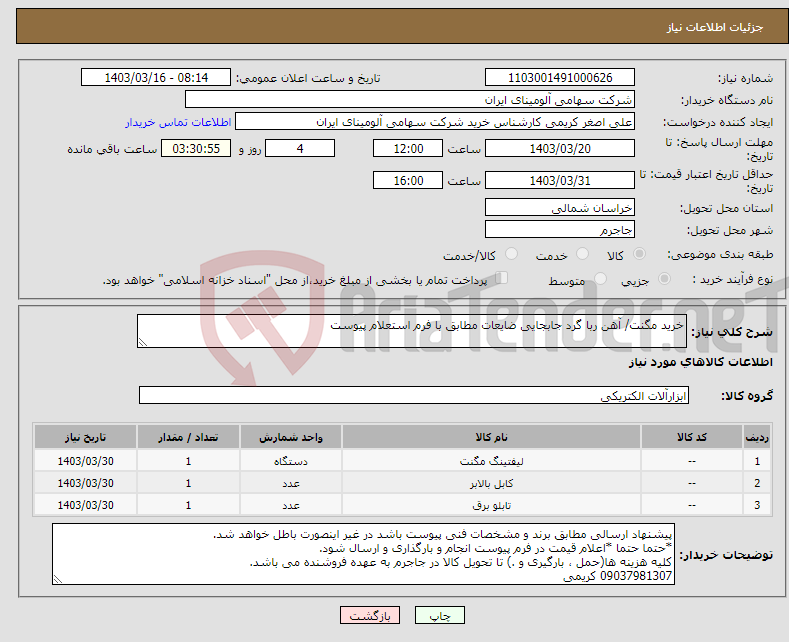Select the کالا/خدمت radio button

click(511, 254)
